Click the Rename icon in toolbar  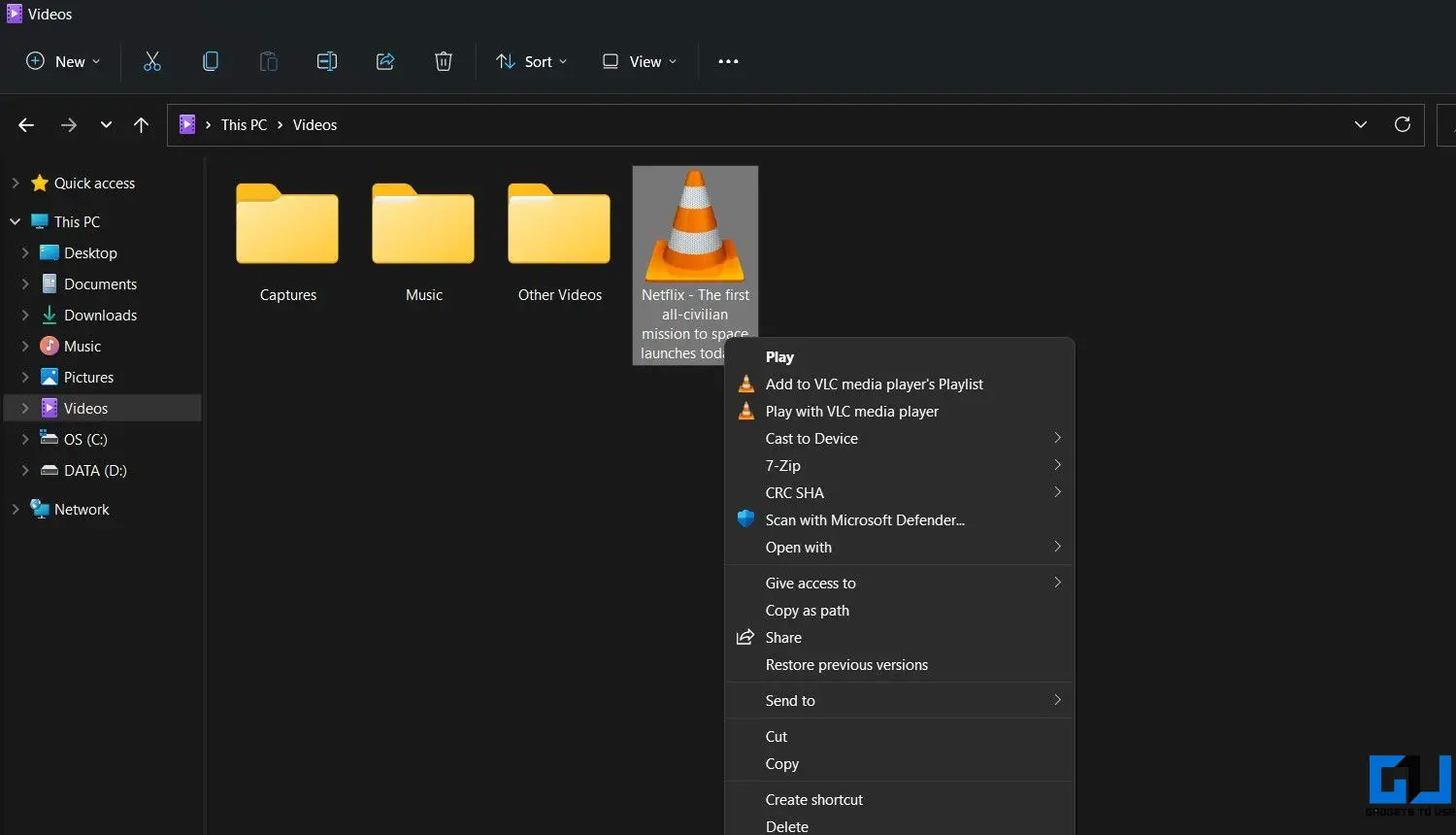tap(327, 61)
